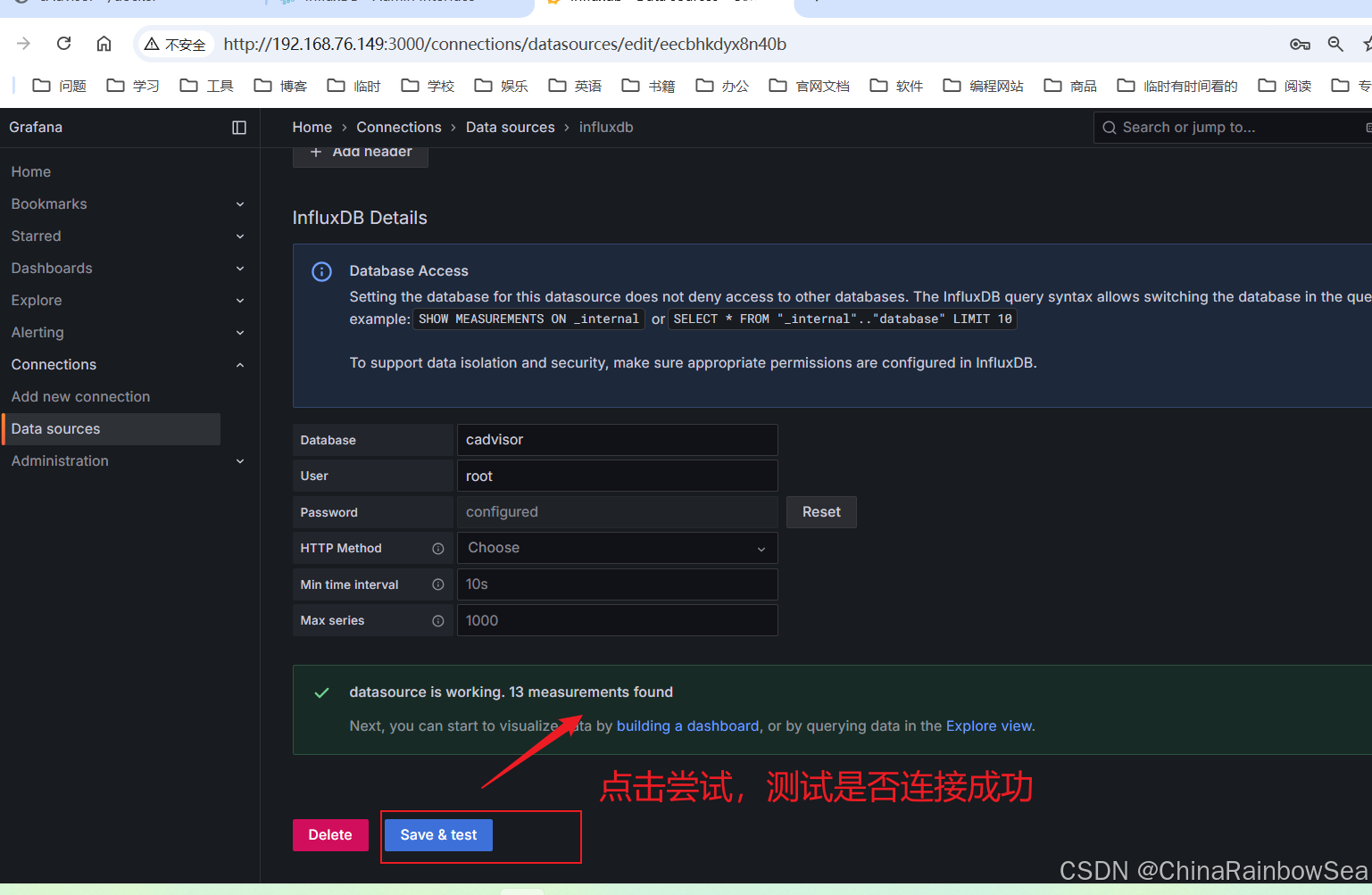The width and height of the screenshot is (1372, 895).
Task: Click the browser saved passwords key icon
Action: [x=1300, y=44]
